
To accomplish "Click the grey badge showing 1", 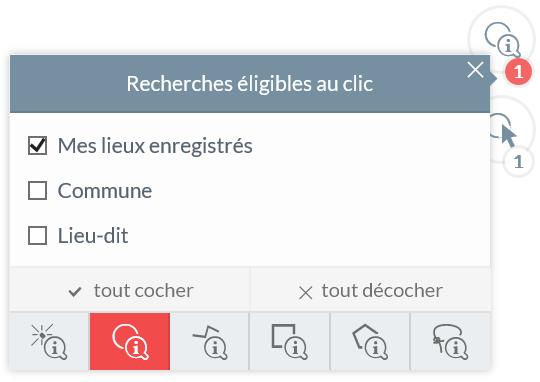I will 518,162.
